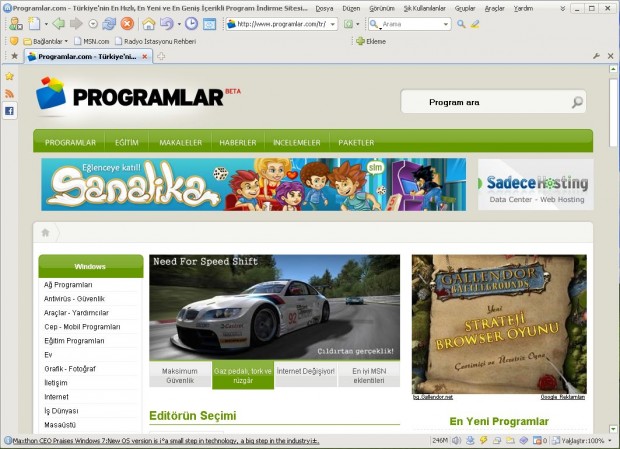Click the MSN.com bookmark

pos(92,41)
